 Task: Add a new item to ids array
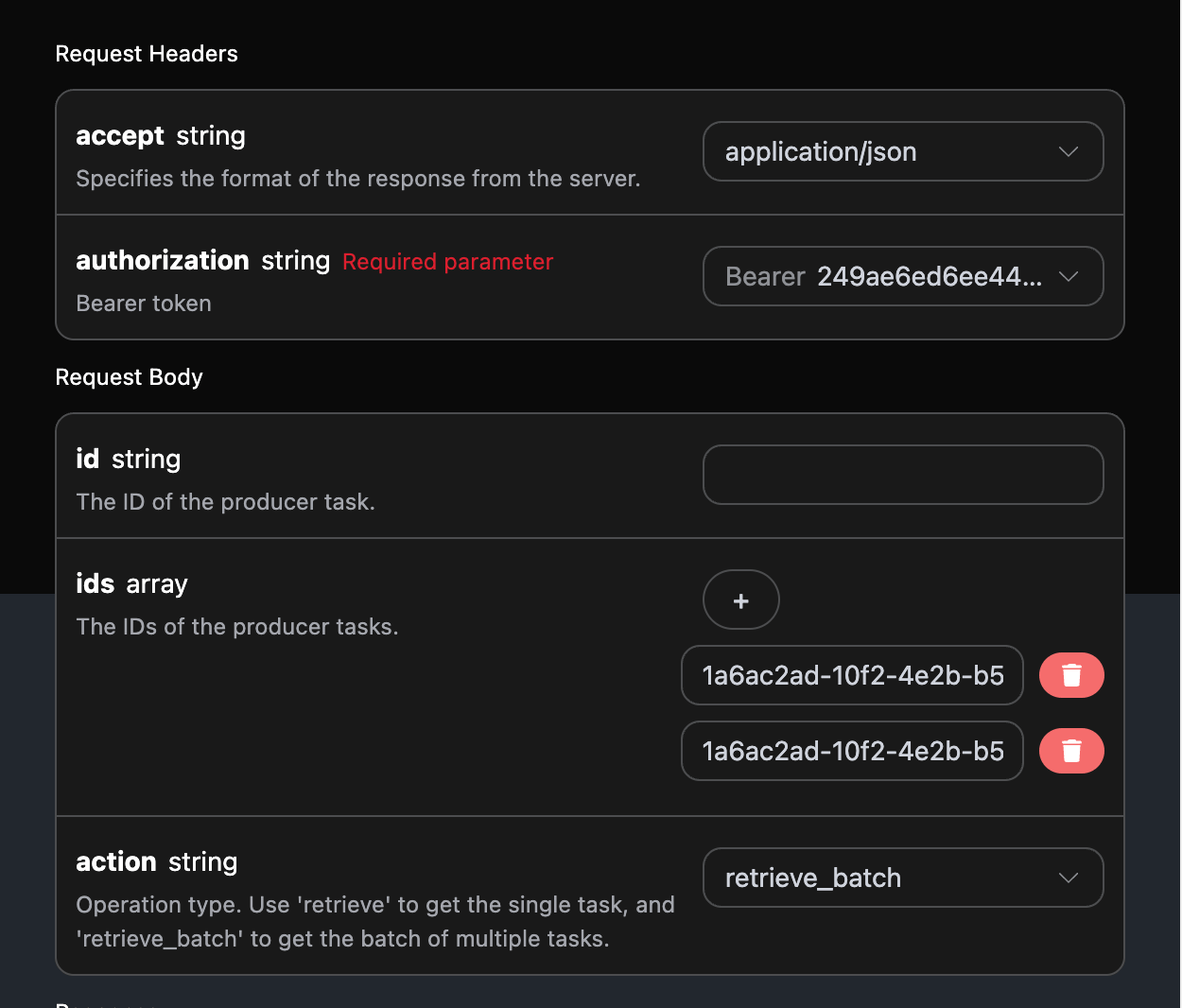[740, 600]
